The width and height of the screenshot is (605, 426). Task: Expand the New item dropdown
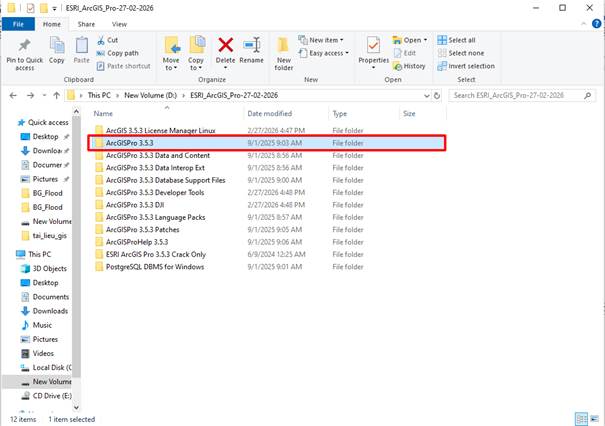pyautogui.click(x=327, y=40)
